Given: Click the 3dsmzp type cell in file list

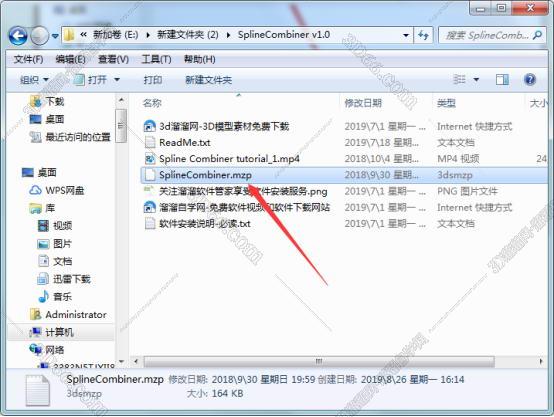Looking at the screenshot, I should 455,175.
